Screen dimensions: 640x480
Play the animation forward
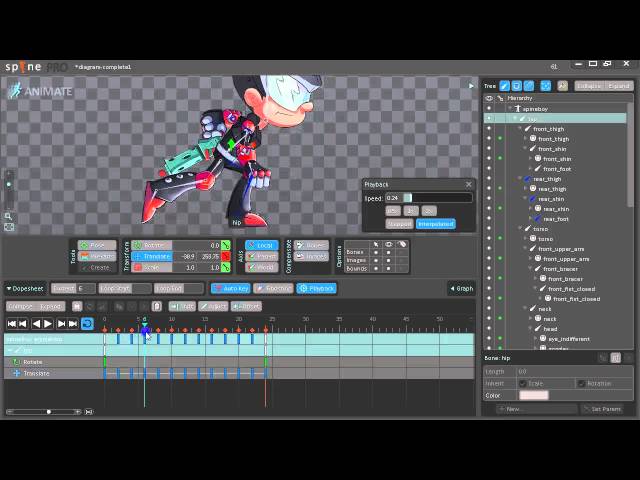pos(48,324)
